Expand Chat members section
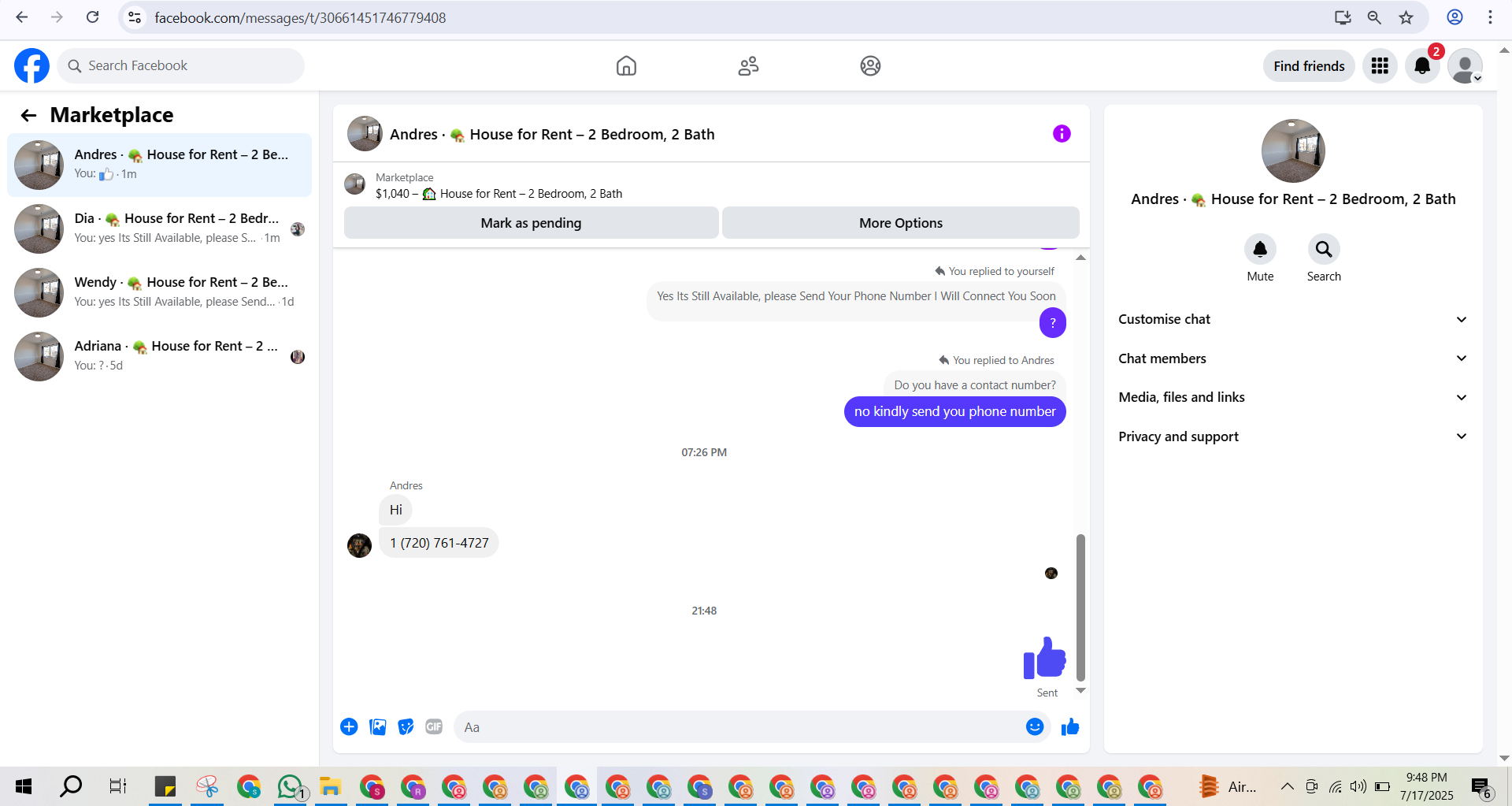This screenshot has width=1512, height=806. [1293, 358]
